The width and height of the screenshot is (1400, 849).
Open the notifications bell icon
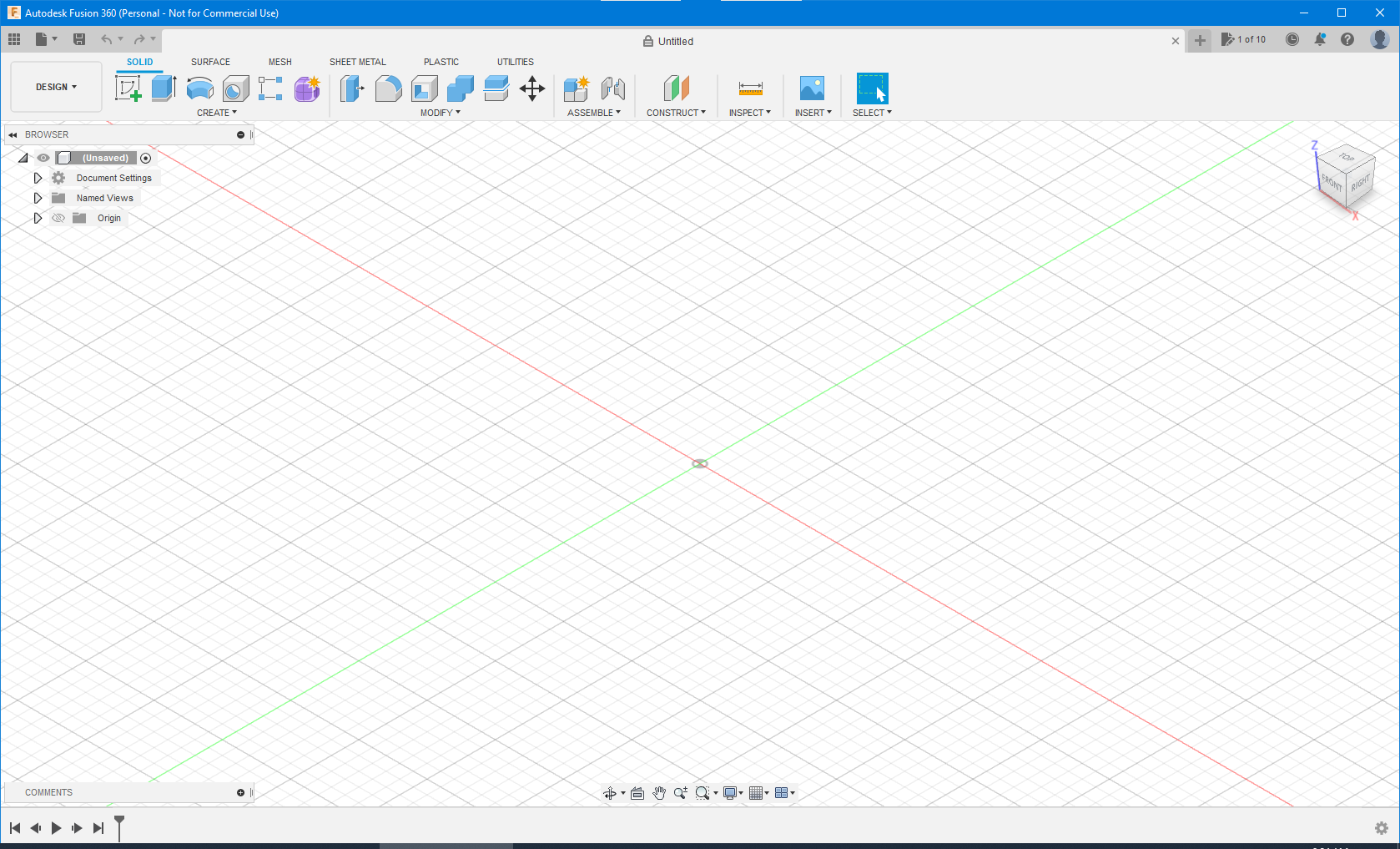1320,39
